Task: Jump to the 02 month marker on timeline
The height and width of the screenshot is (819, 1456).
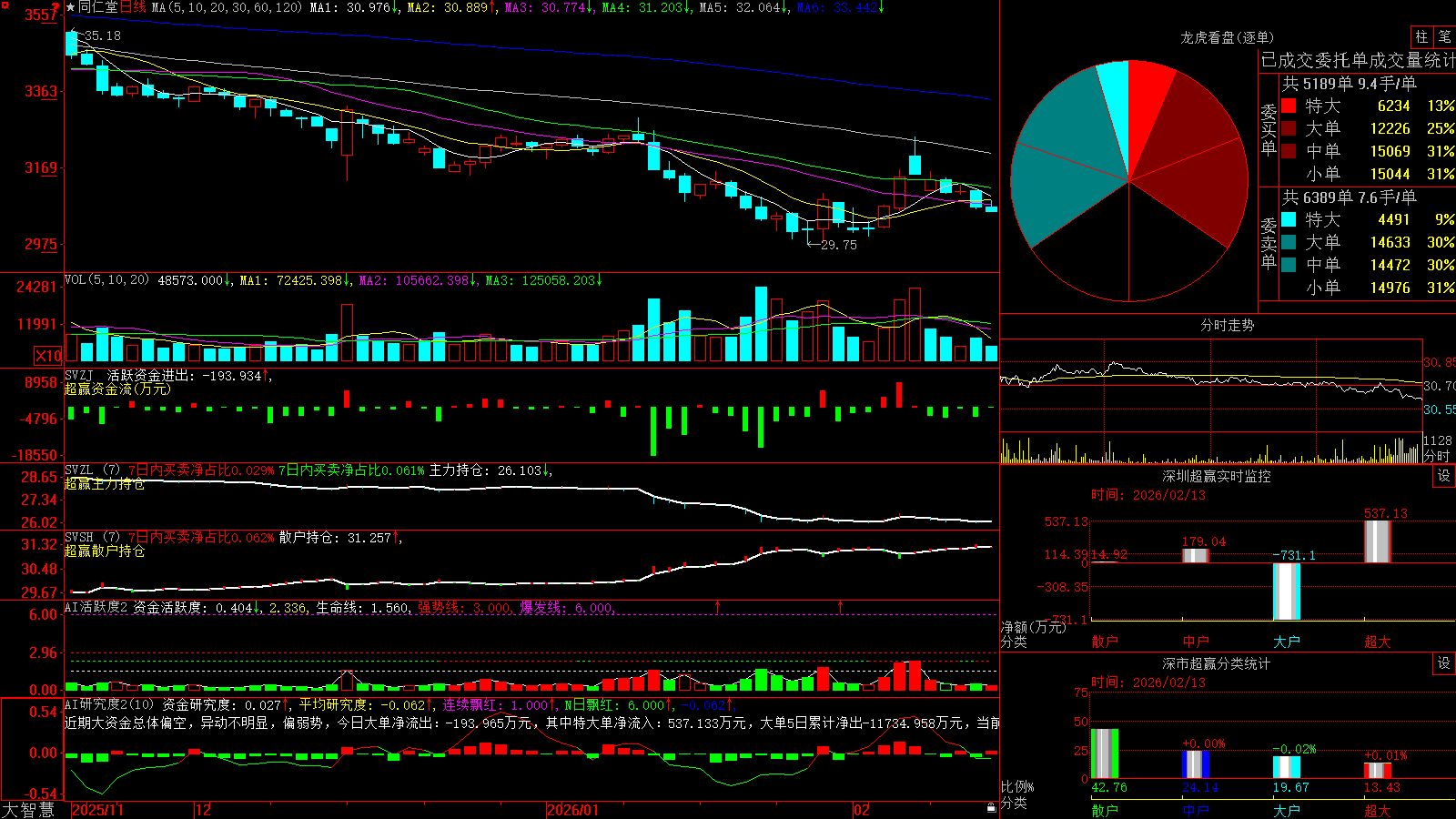Action: pos(861,810)
